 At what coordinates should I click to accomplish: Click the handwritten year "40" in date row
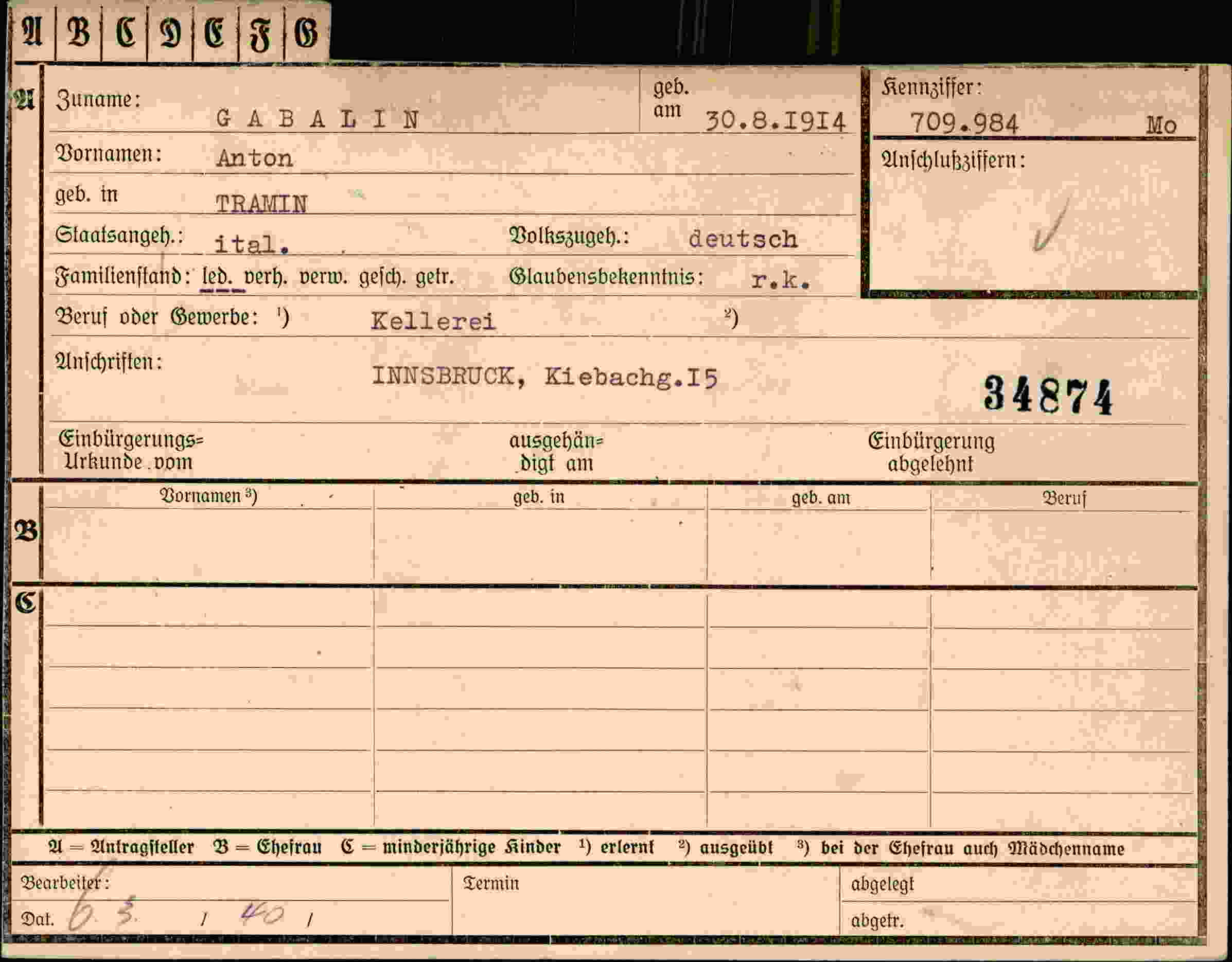point(262,914)
